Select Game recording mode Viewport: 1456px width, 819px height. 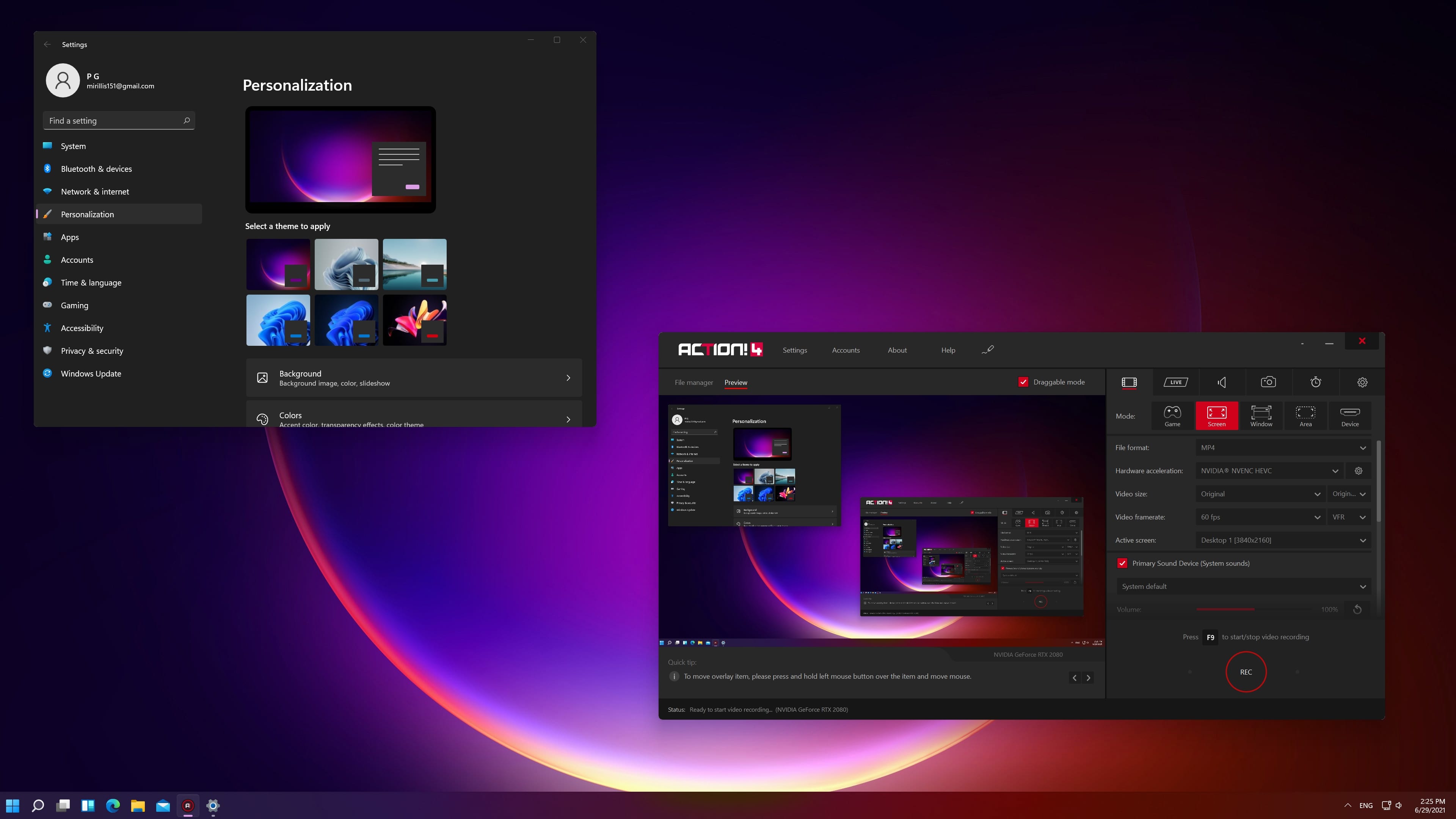(x=1172, y=416)
